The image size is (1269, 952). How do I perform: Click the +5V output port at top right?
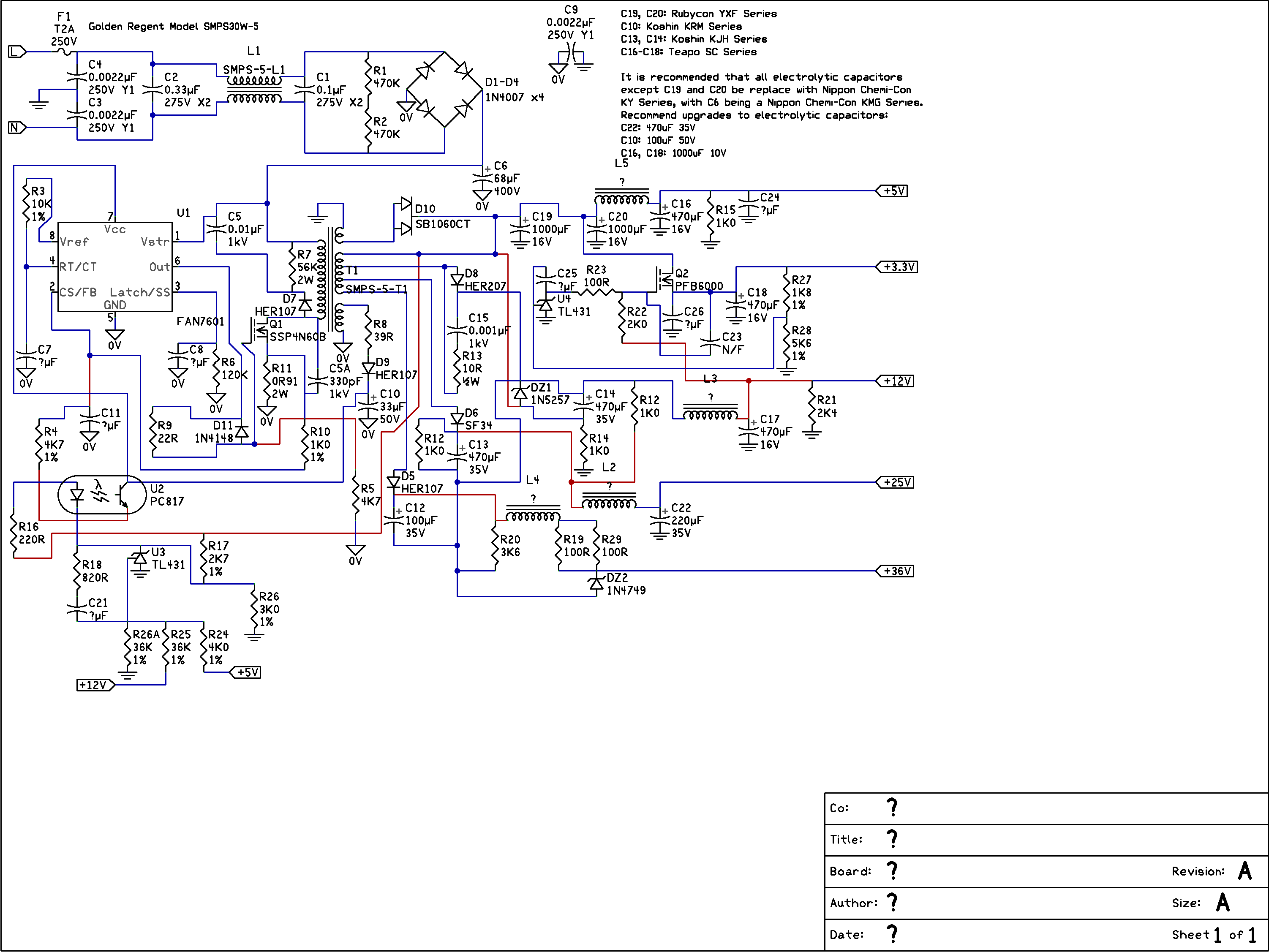tap(892, 191)
